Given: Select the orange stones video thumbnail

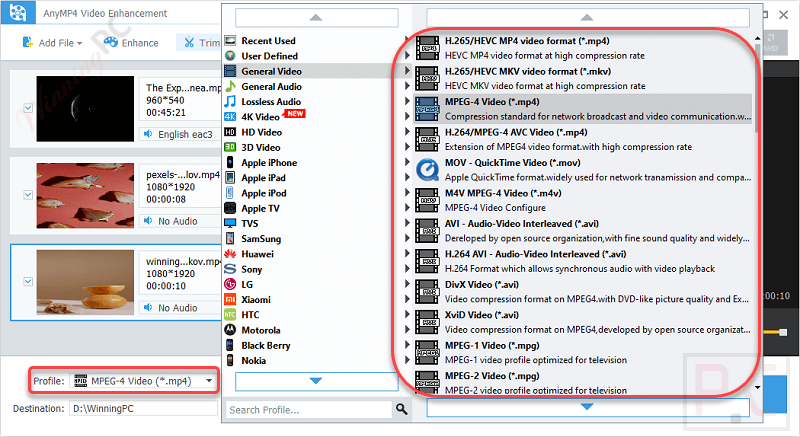Looking at the screenshot, I should tap(85, 282).
